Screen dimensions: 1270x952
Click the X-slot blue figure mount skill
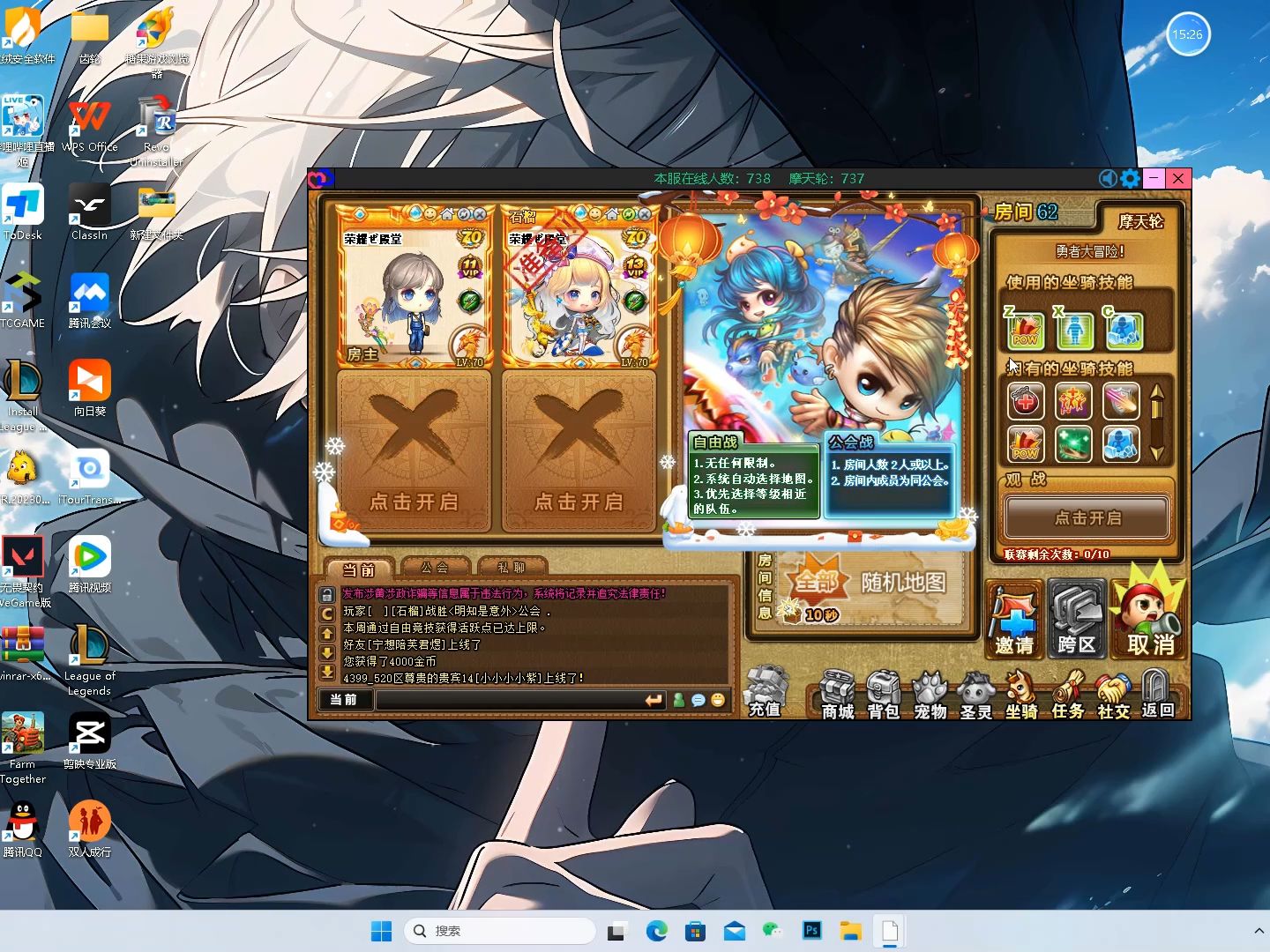pos(1074,331)
